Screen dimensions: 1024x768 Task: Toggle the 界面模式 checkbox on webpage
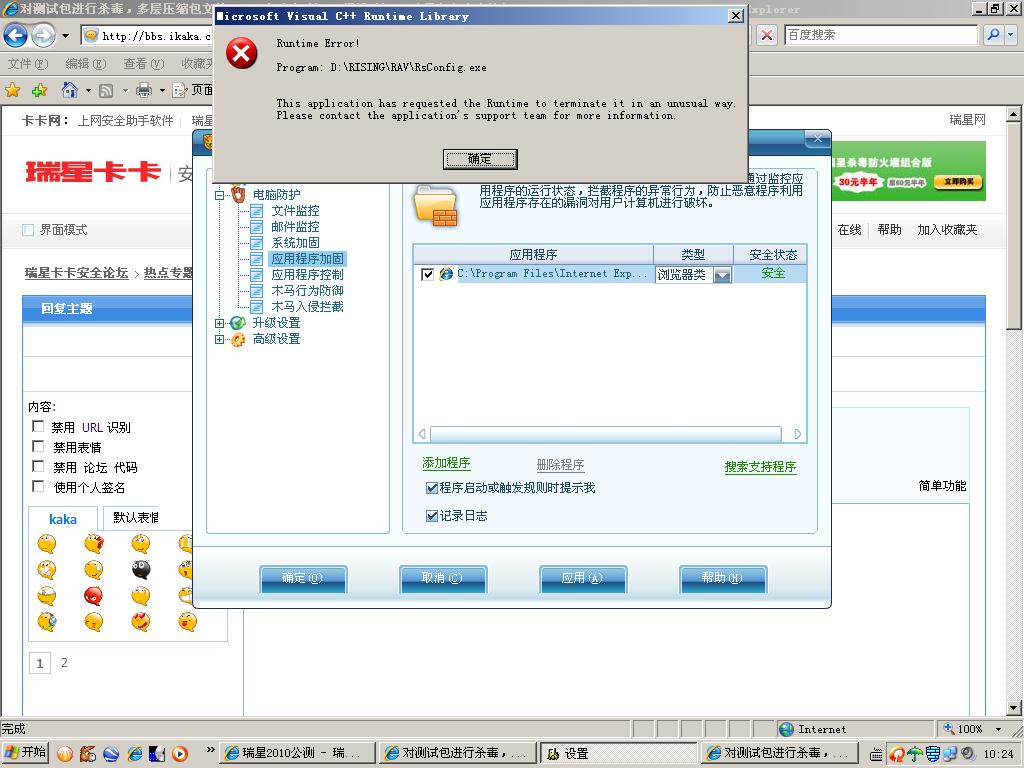(28, 230)
